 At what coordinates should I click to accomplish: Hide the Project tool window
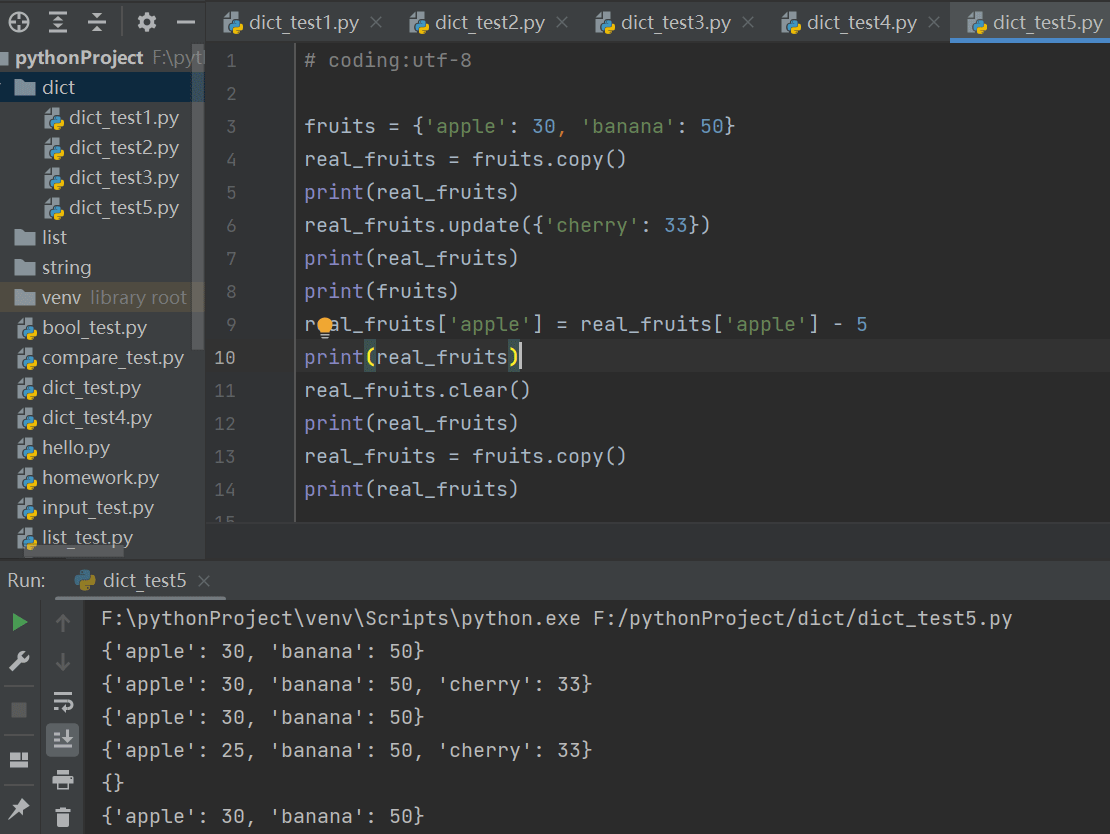185,21
